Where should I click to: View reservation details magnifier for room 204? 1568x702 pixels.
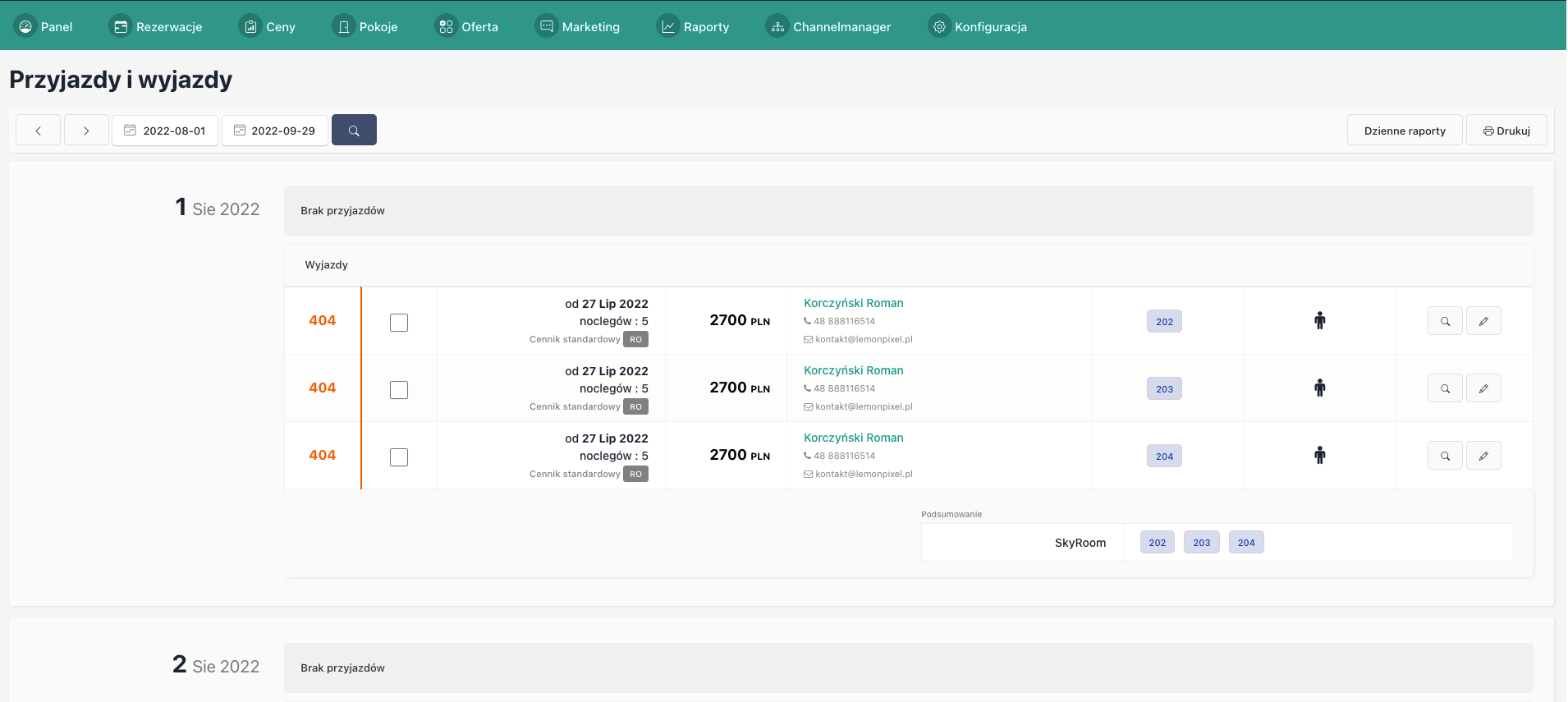click(1445, 456)
